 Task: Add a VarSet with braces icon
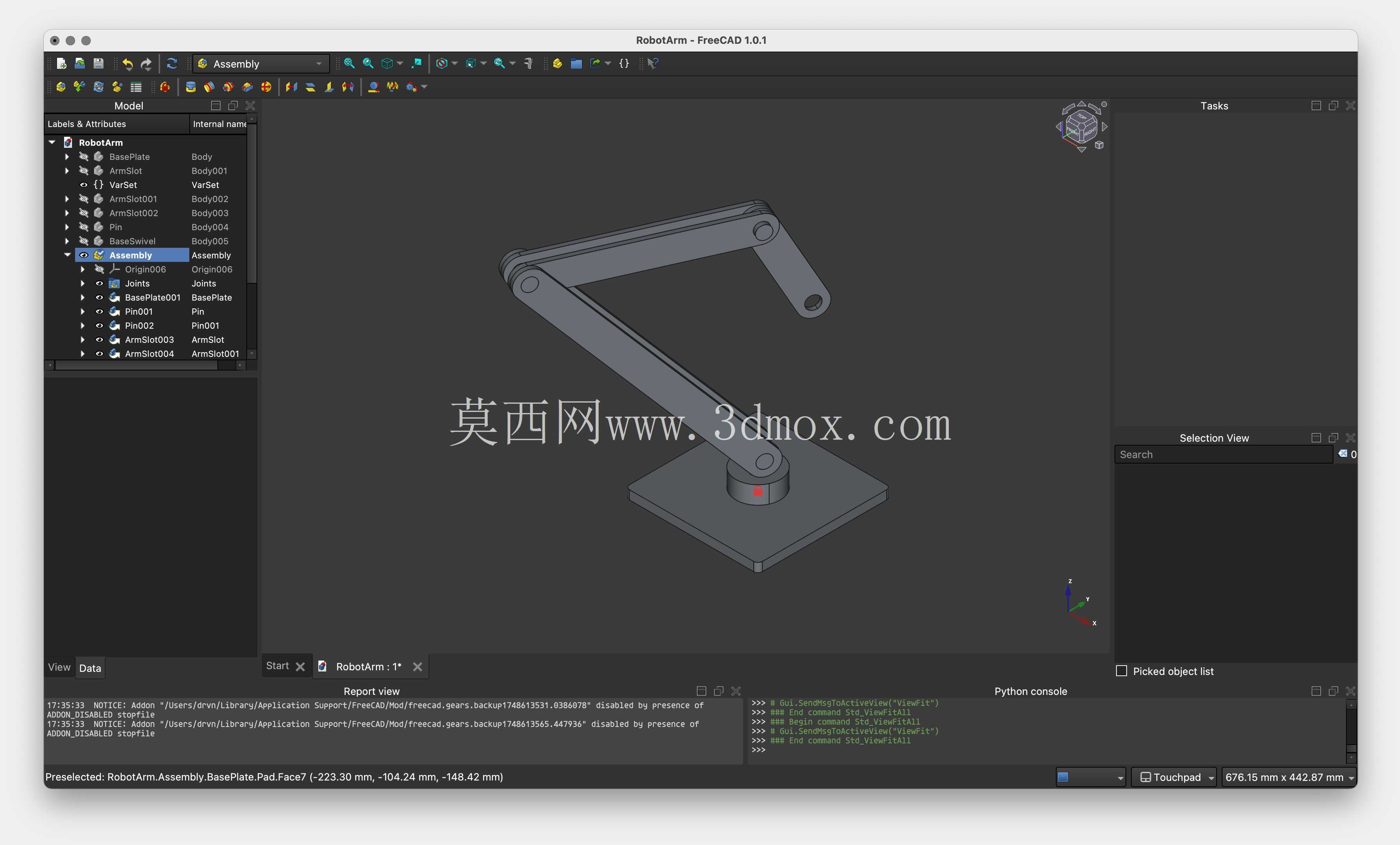[624, 64]
